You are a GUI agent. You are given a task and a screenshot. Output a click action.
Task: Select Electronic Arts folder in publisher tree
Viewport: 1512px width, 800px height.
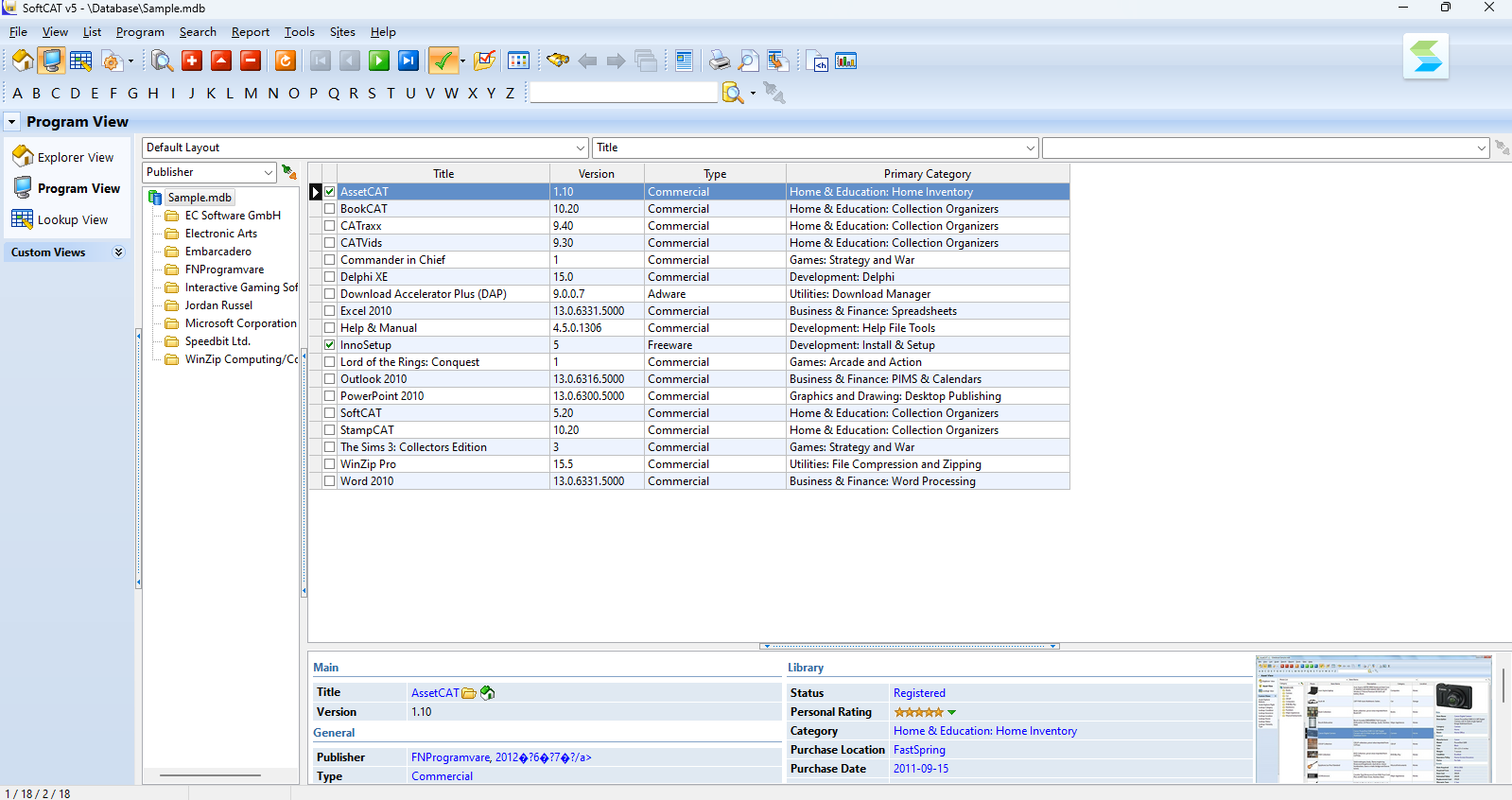tap(220, 234)
